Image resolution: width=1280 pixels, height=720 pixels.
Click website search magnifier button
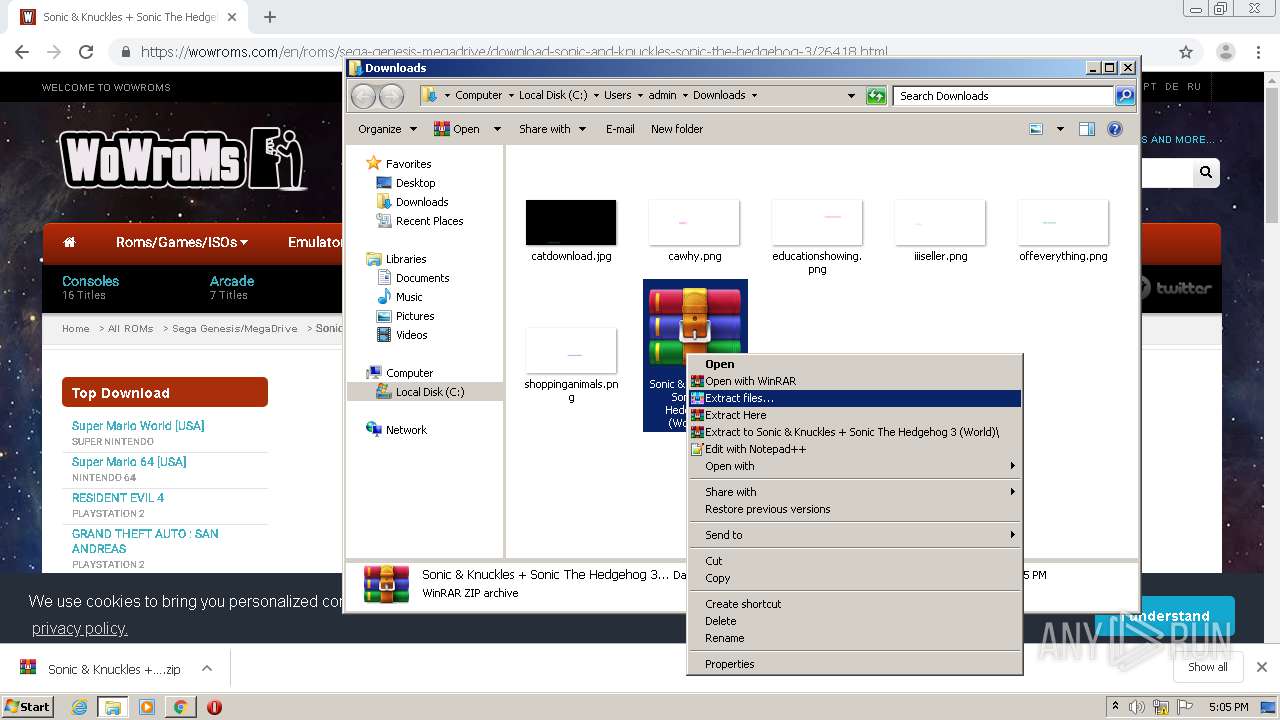point(1206,173)
